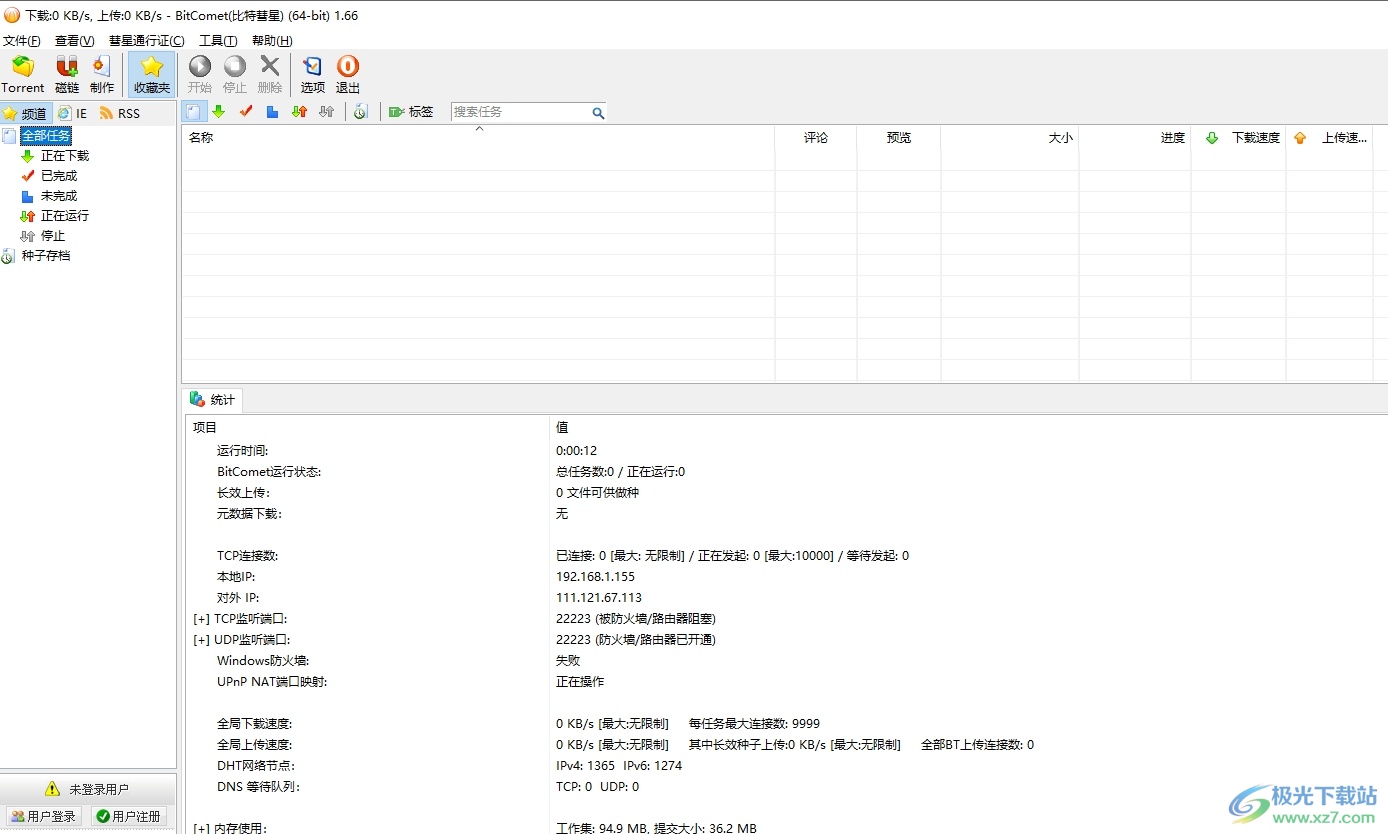Open the 彗星通行证(C) menu
This screenshot has height=834, width=1388.
[146, 41]
